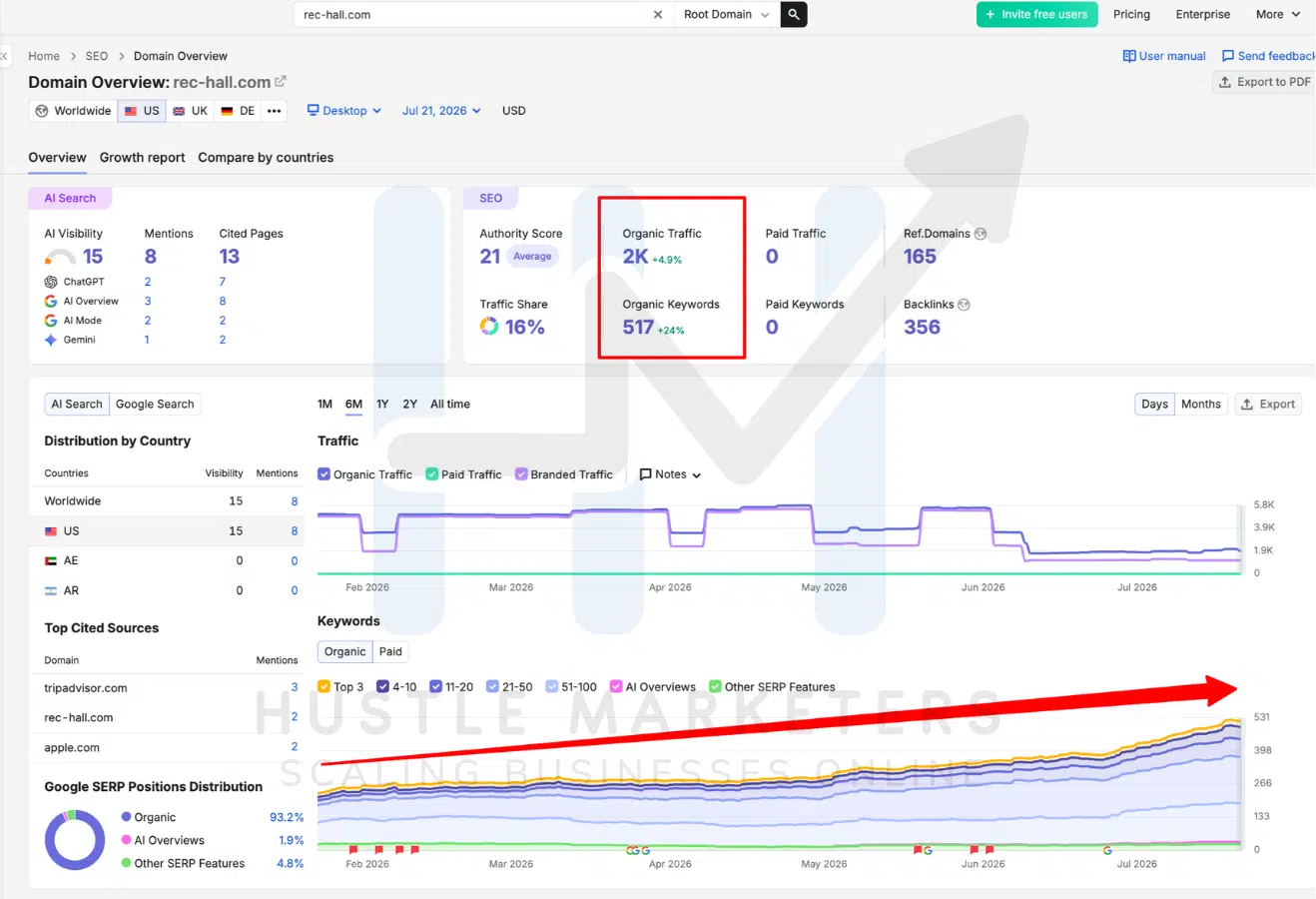The height and width of the screenshot is (899, 1316).
Task: Toggle the AI Overviews keywords checkbox
Action: point(616,686)
